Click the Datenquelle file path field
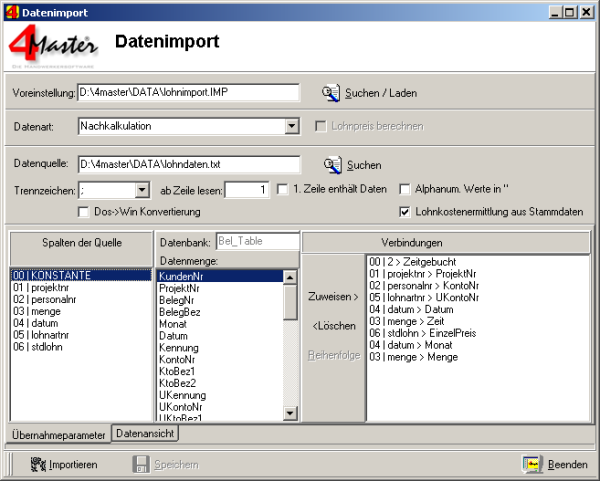The image size is (600, 481). point(188,164)
